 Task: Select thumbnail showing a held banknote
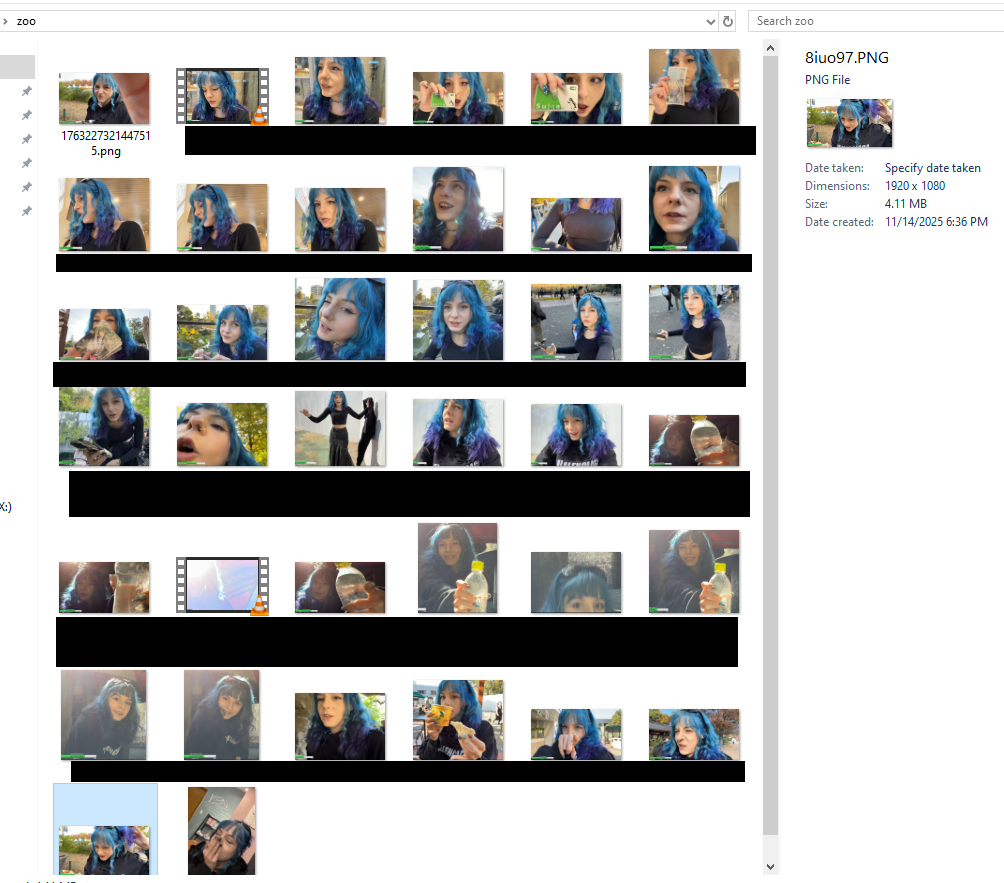point(693,86)
